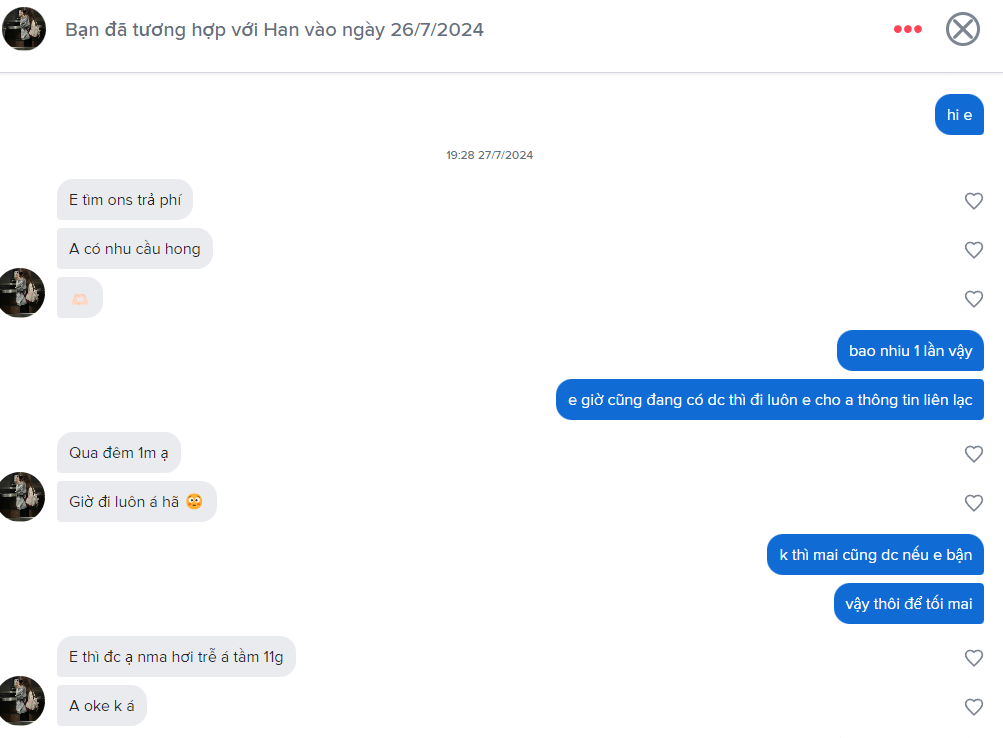
Task: Open Han's profile photo in the header
Action: 24,29
